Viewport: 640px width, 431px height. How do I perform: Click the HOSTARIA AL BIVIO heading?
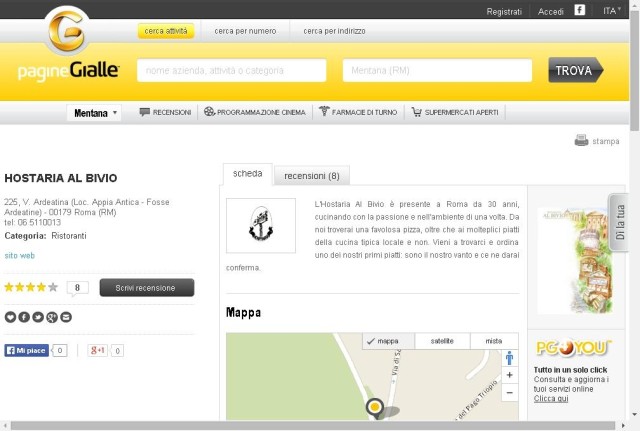click(x=61, y=178)
